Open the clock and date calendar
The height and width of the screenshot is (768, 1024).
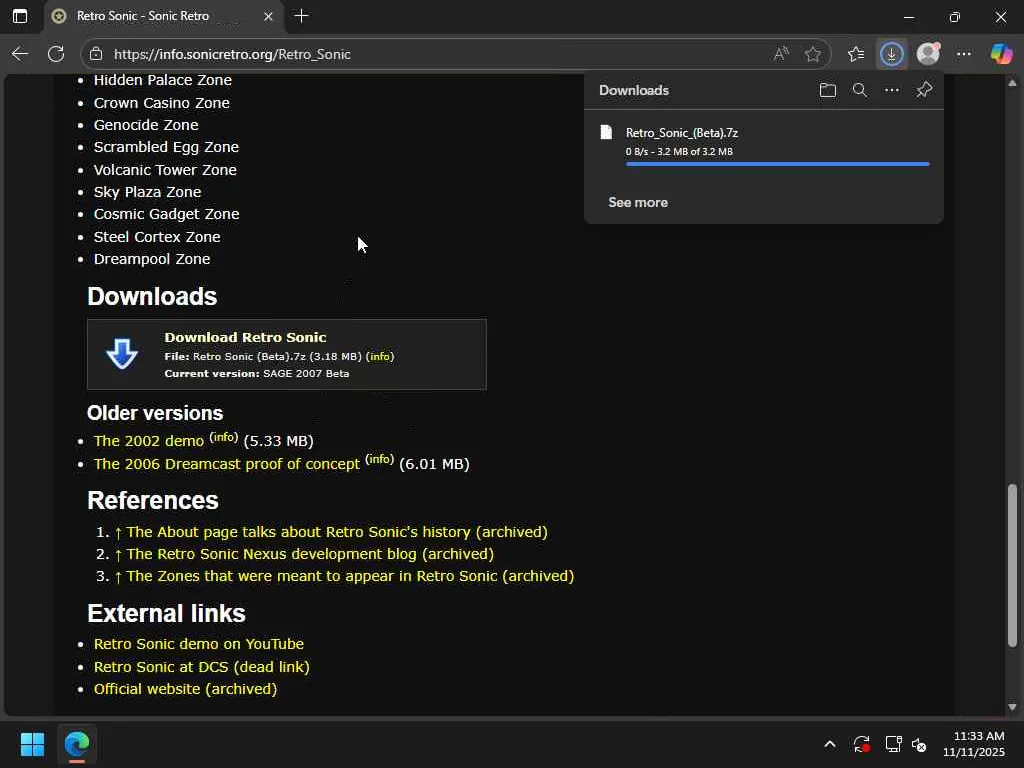point(974,744)
